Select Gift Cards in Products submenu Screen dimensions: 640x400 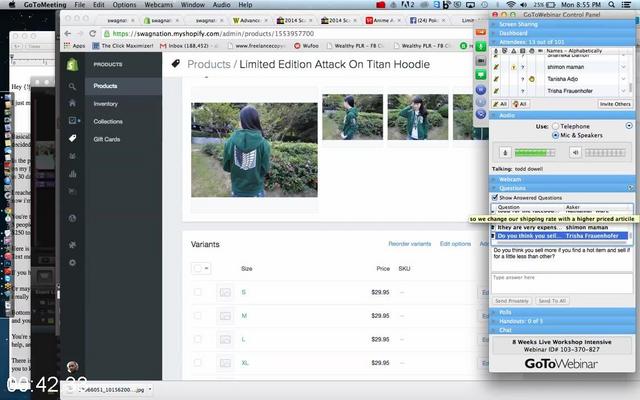tap(107, 139)
